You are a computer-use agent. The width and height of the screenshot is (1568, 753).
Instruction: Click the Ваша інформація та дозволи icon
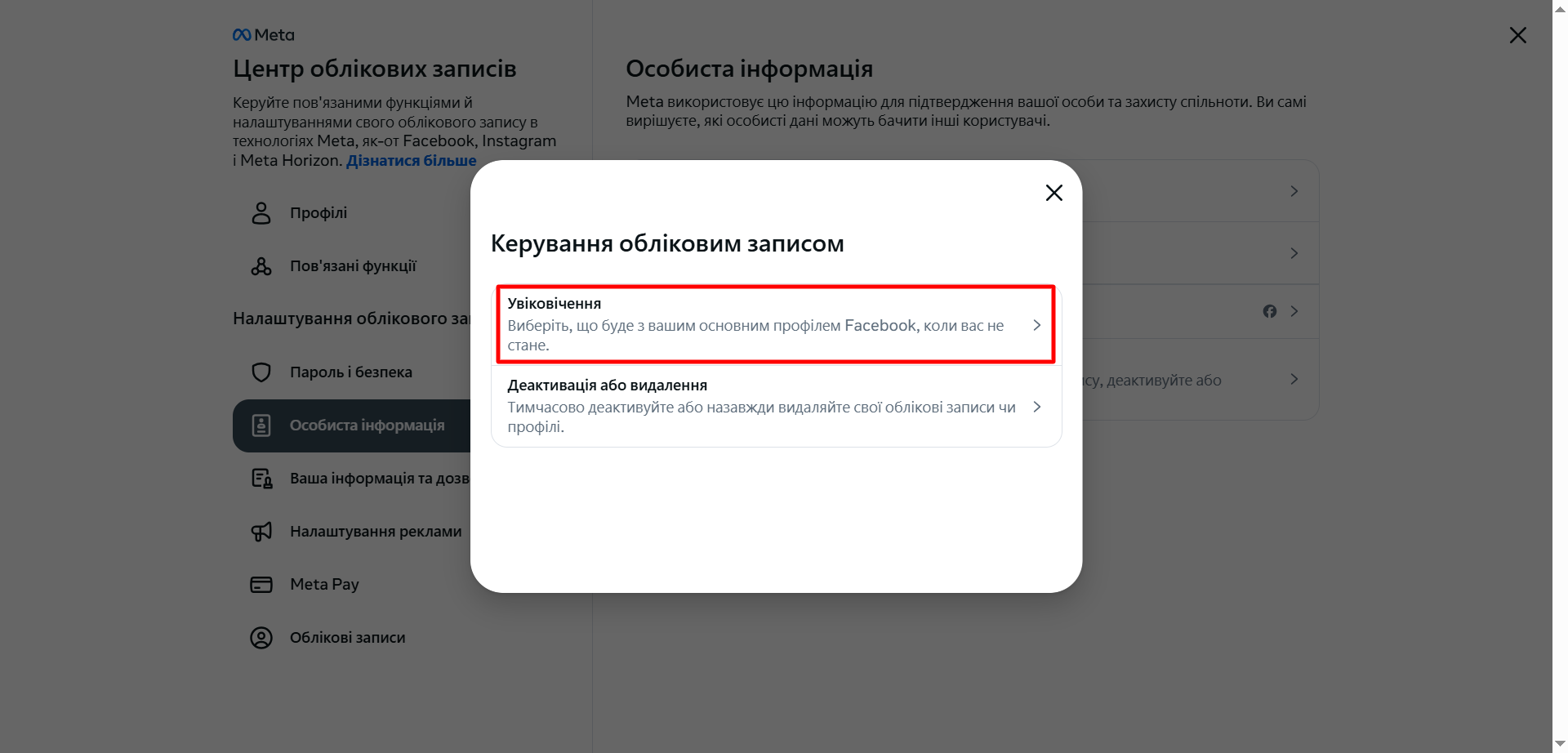[261, 479]
